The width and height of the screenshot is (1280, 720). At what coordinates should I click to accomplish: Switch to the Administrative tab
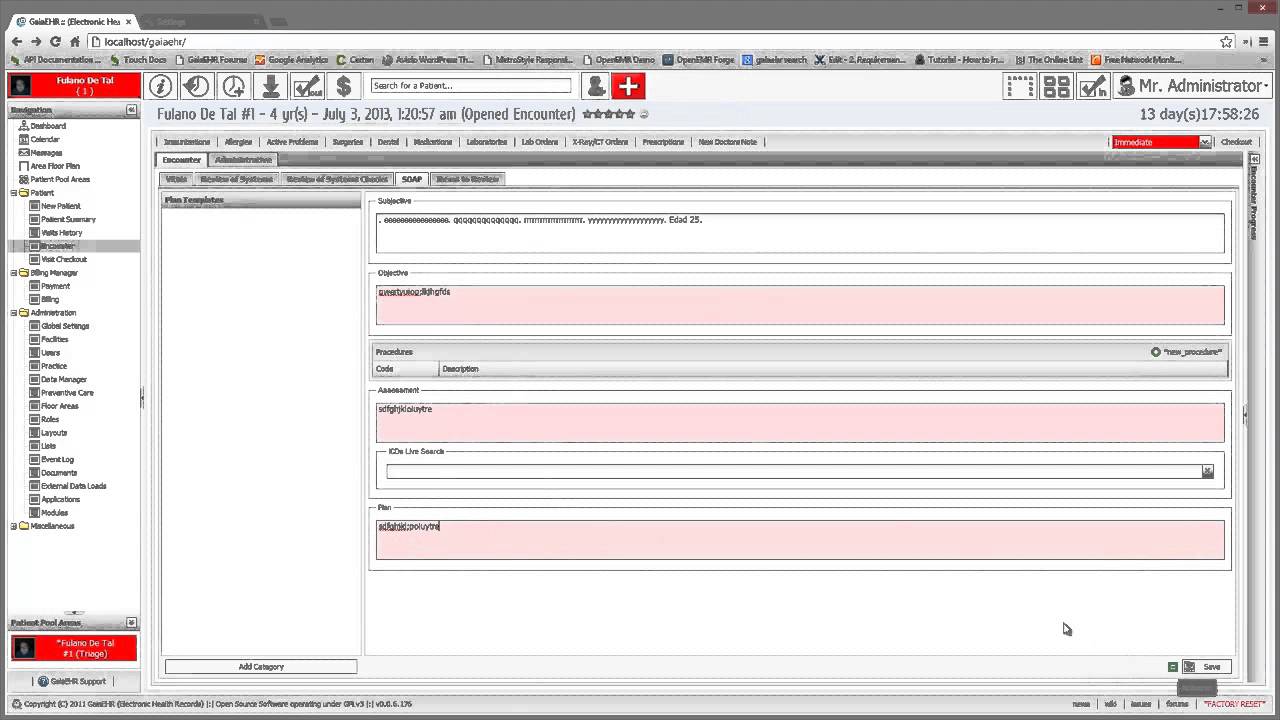click(x=243, y=160)
